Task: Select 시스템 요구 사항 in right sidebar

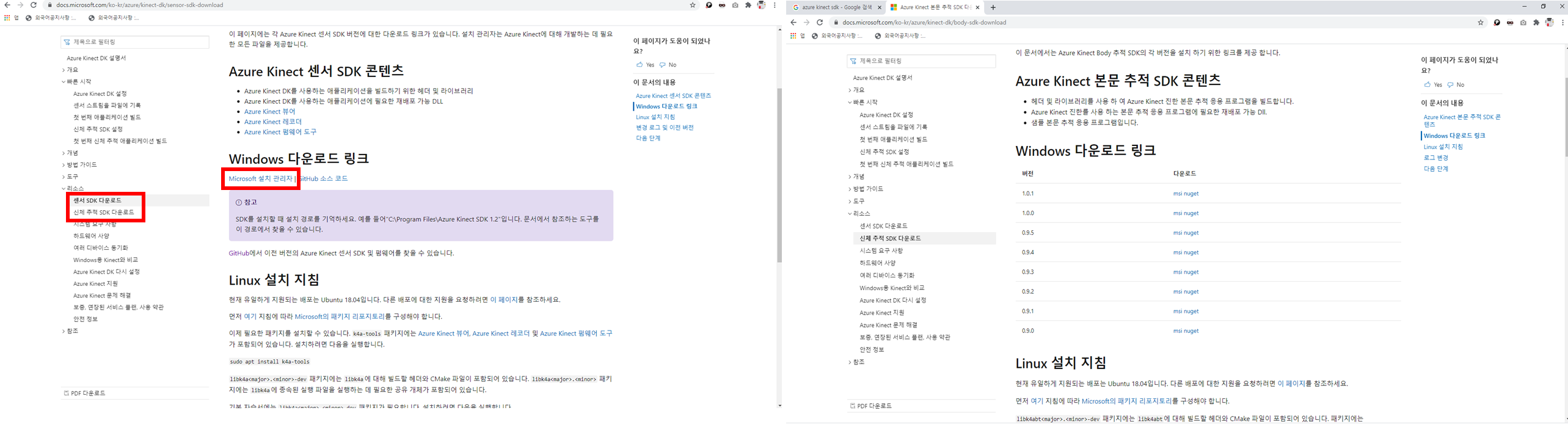Action: pos(881,250)
